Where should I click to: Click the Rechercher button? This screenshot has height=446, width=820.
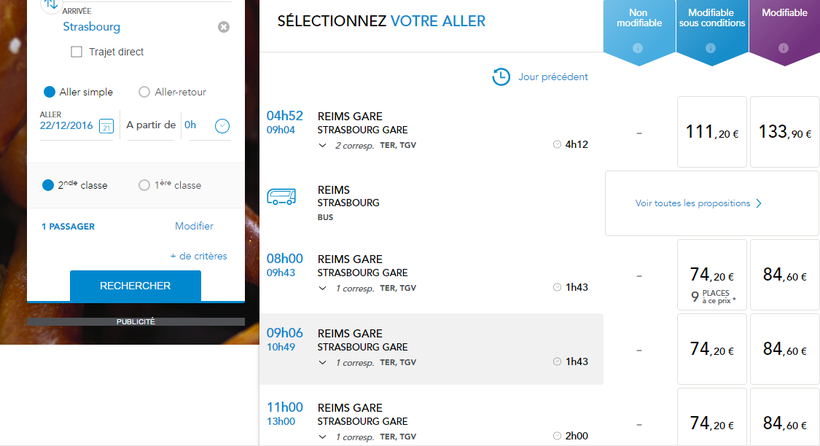point(135,286)
